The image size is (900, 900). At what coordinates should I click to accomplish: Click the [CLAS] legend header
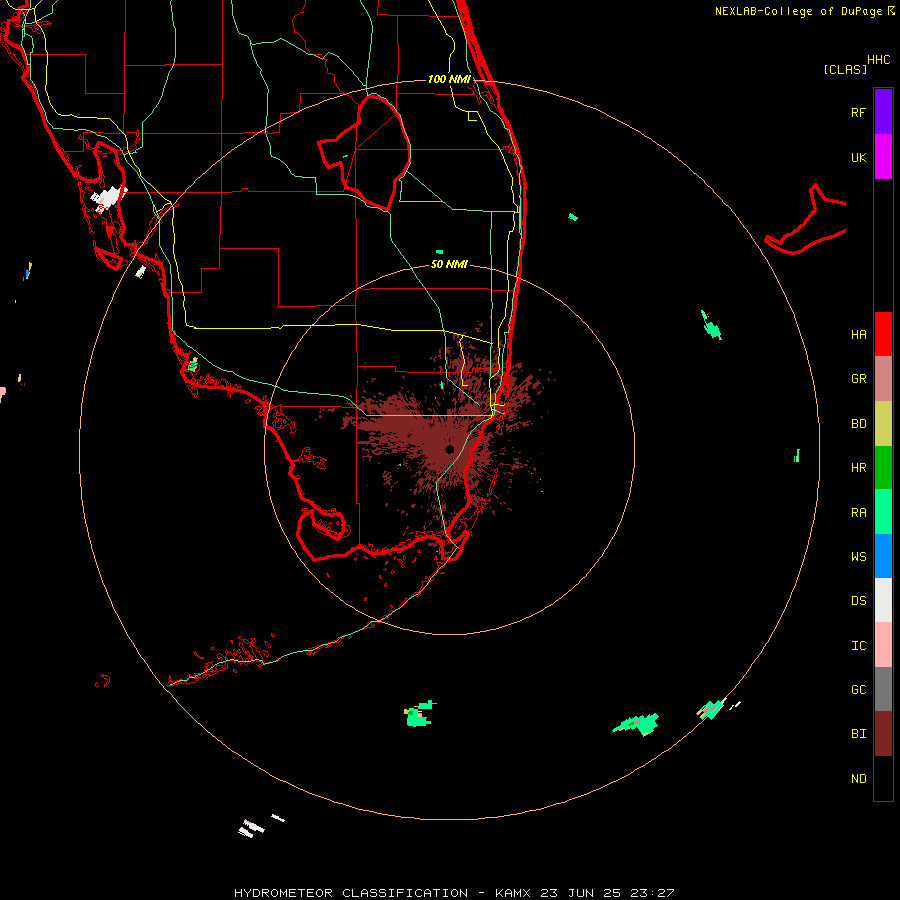(x=845, y=69)
